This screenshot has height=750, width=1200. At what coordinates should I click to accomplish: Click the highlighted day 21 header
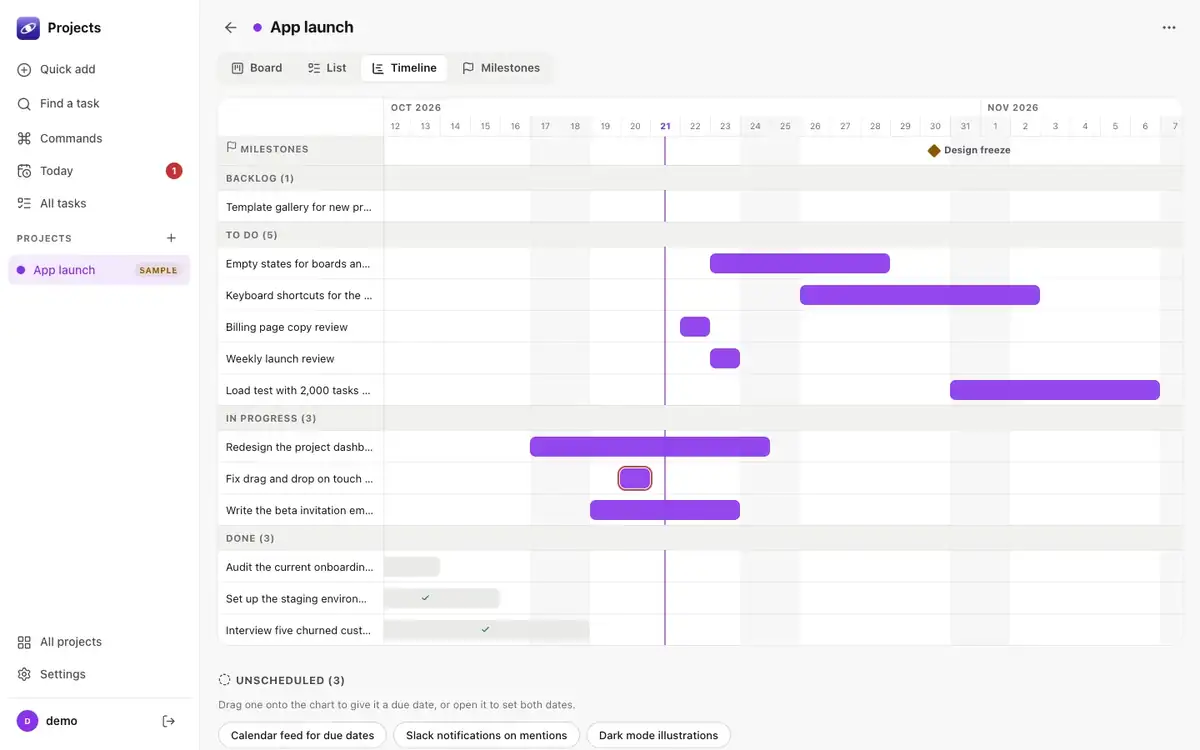tap(665, 126)
